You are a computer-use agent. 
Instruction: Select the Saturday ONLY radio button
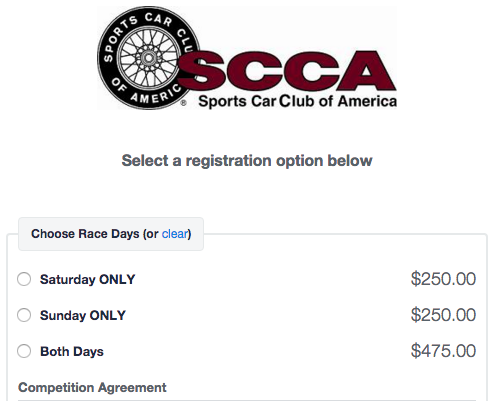(24, 279)
